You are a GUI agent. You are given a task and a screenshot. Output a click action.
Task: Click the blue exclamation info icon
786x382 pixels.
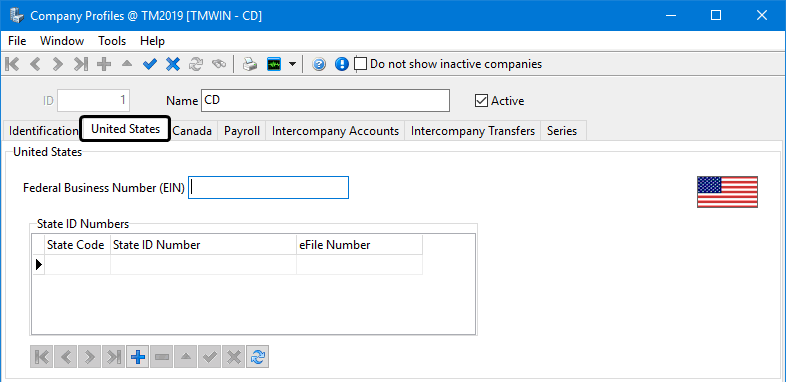(342, 64)
